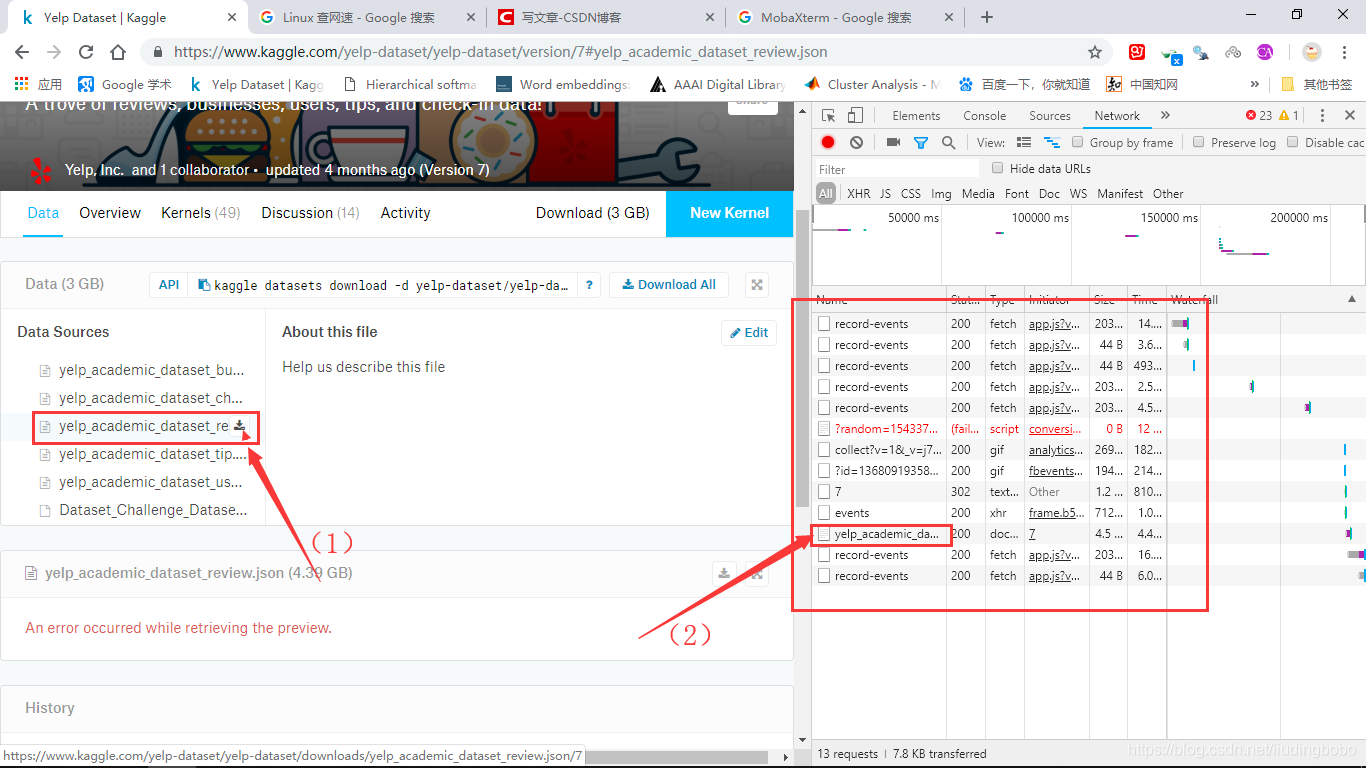This screenshot has width=1366, height=768.
Task: Click the yellow warning count indicator
Action: pyautogui.click(x=1289, y=116)
